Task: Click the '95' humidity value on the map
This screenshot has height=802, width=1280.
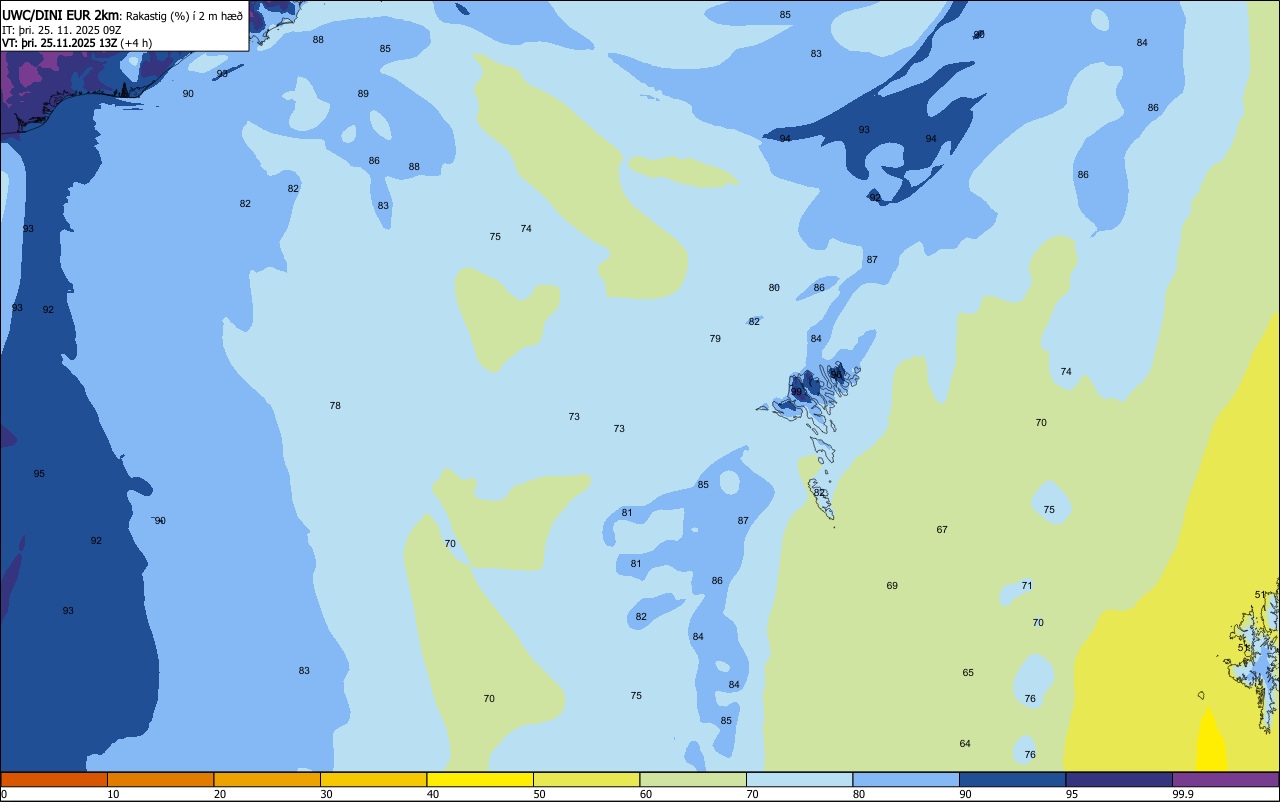Action: click(39, 474)
